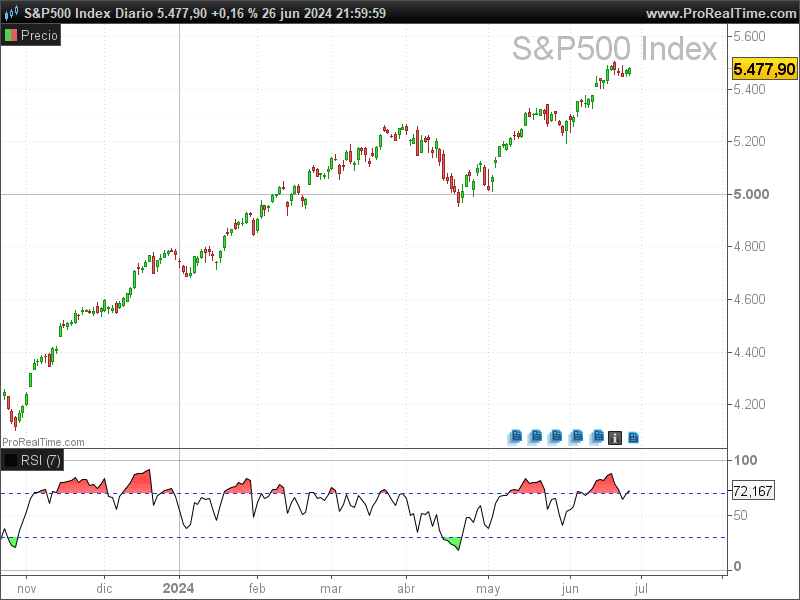
Task: Open the second stacked news document icon
Action: [x=535, y=437]
